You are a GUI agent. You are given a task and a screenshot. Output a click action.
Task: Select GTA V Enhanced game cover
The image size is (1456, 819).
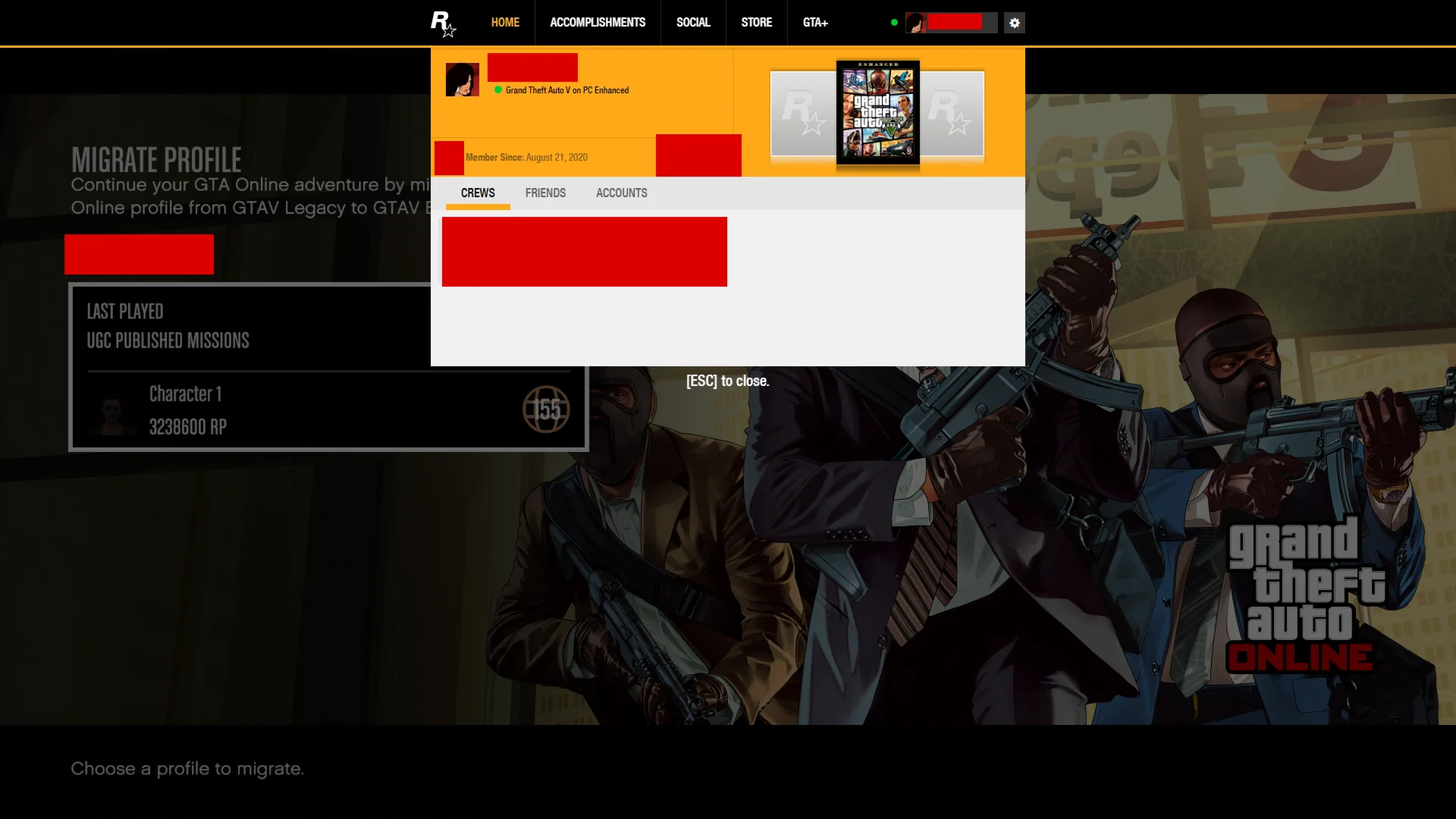click(877, 112)
